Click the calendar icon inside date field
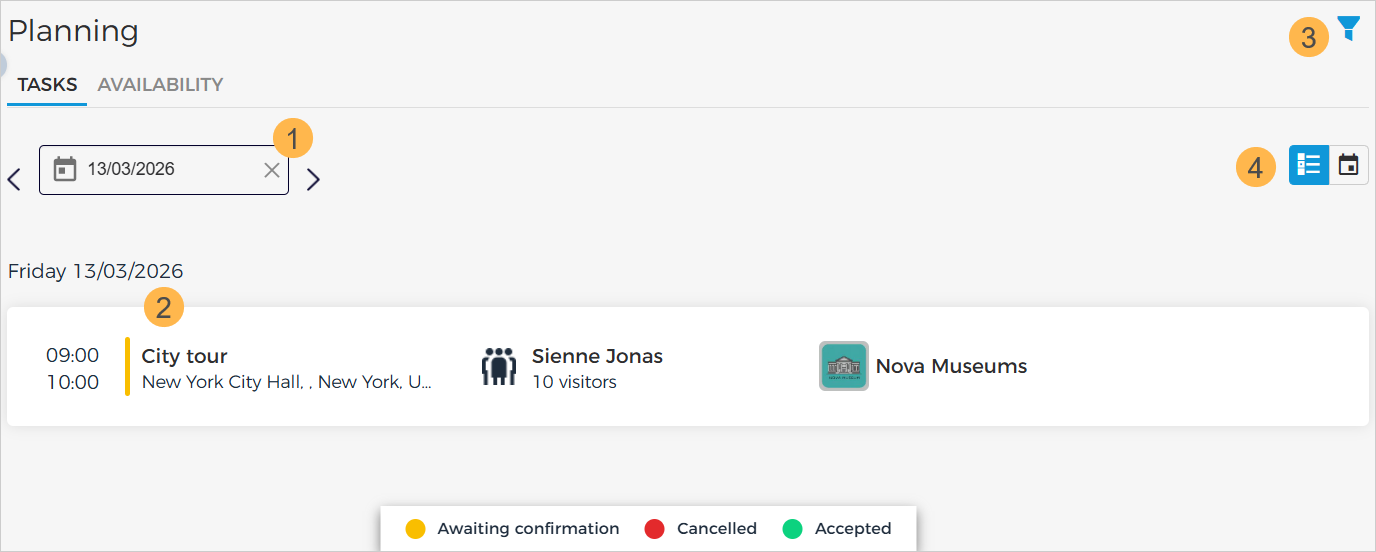 [65, 169]
